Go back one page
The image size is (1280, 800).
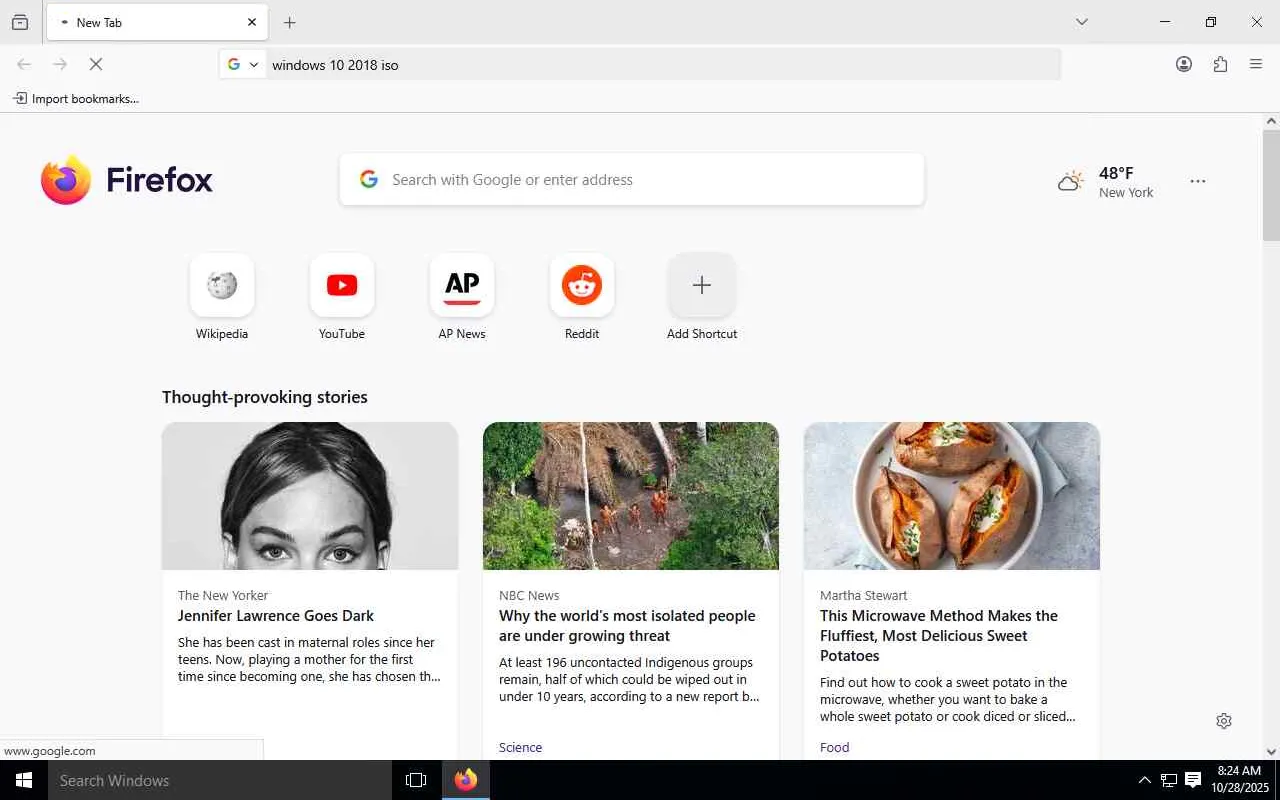24,64
